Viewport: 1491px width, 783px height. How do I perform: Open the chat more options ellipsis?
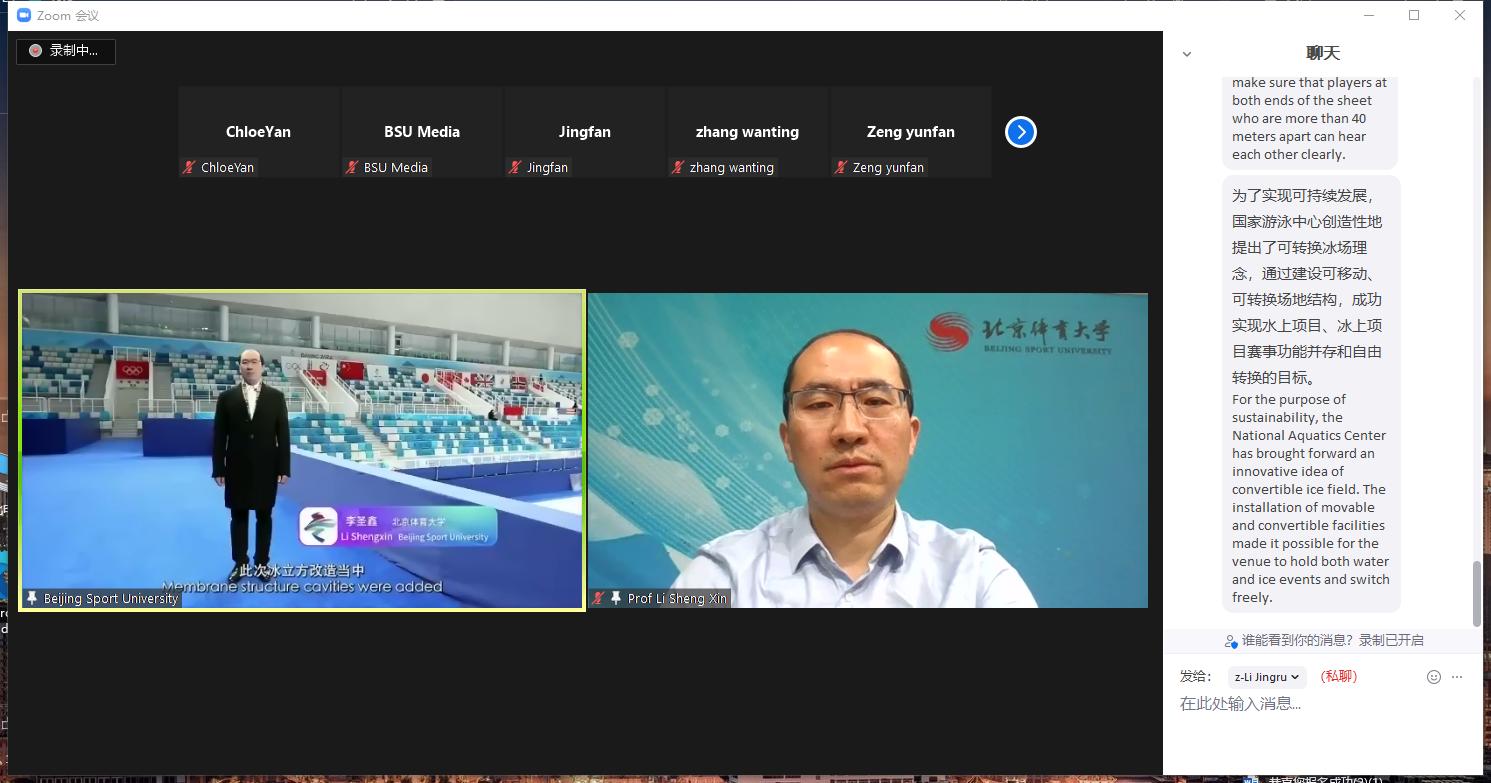point(1457,677)
